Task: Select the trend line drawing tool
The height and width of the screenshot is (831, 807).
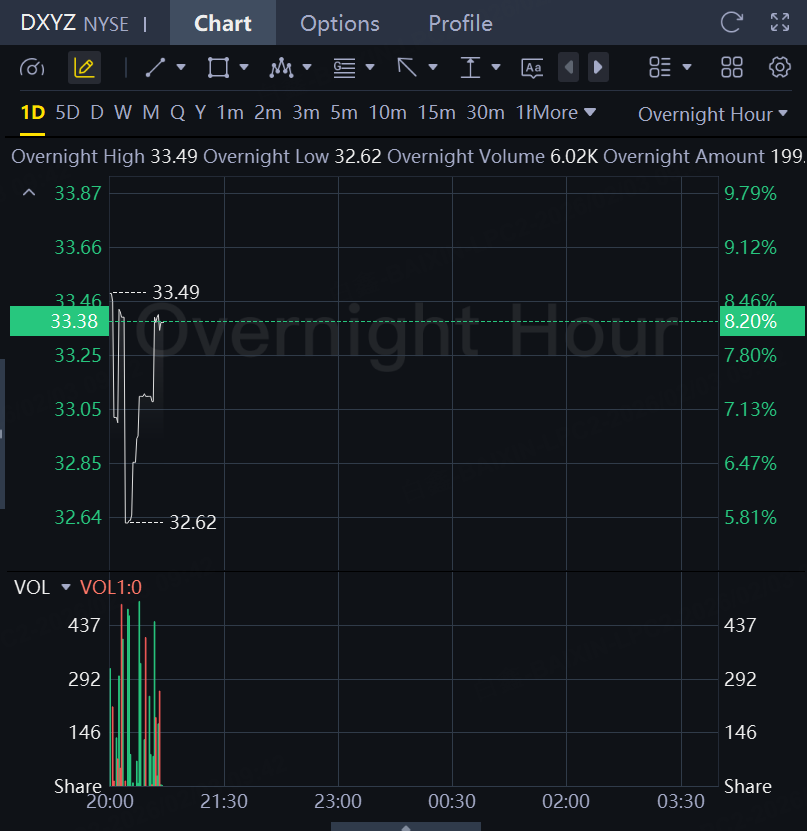Action: (155, 68)
